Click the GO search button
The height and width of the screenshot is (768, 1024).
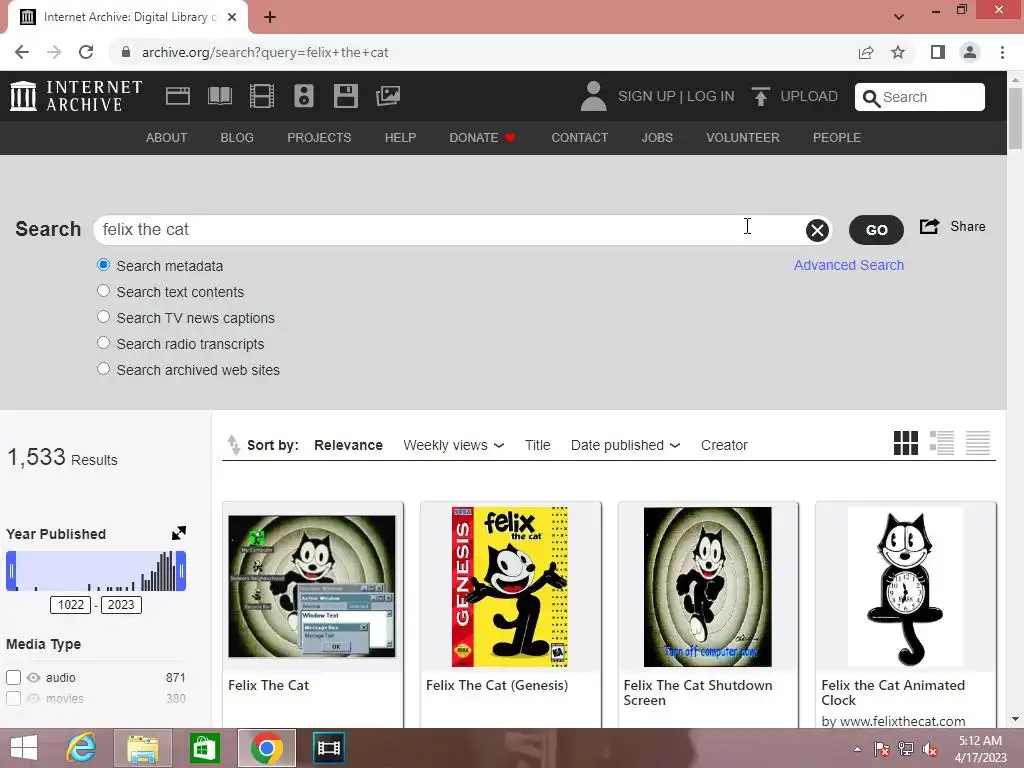click(x=876, y=230)
